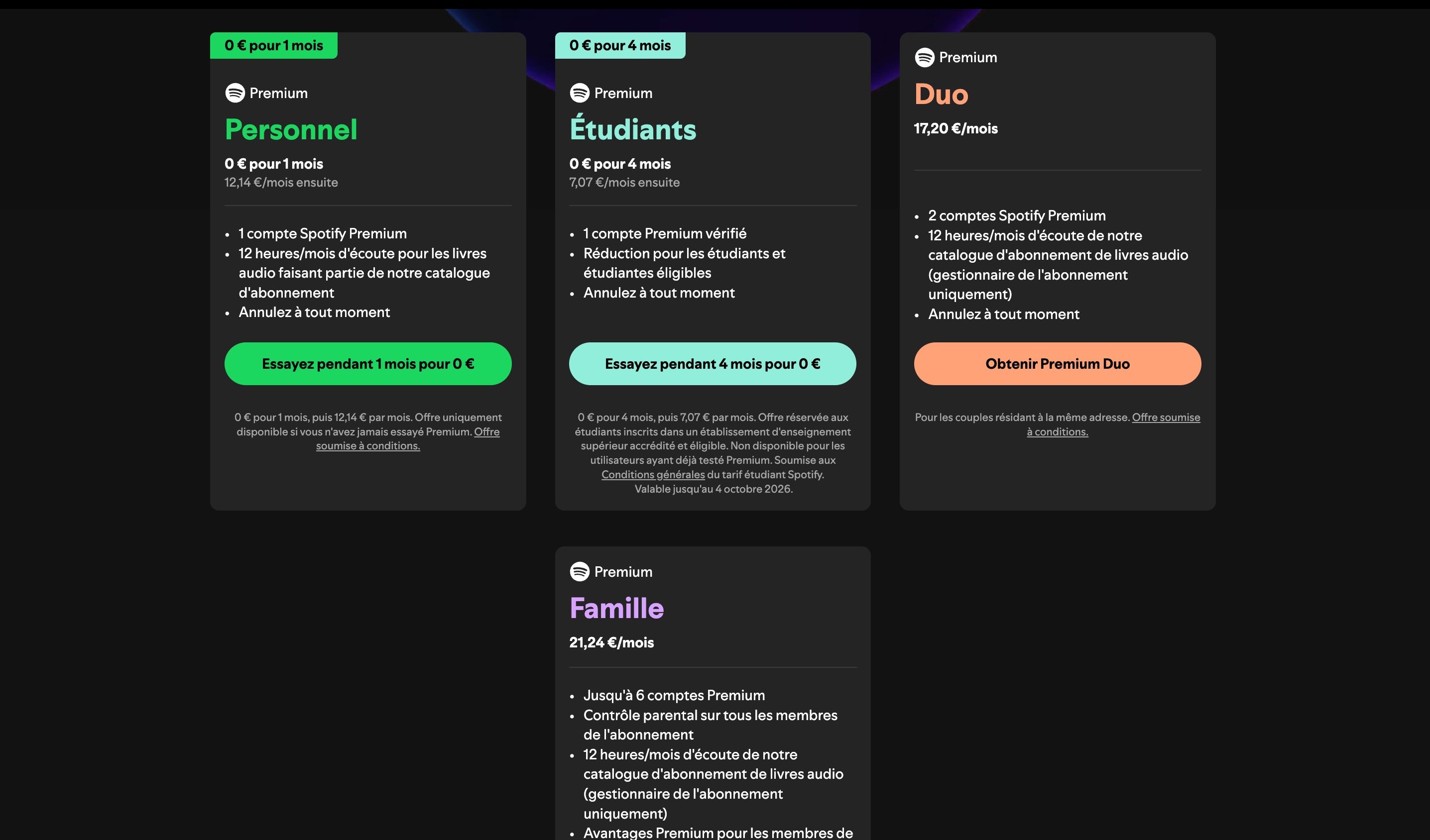Click Obtenir Premium Duo button
Screen dimensions: 1430x840
(1057, 364)
